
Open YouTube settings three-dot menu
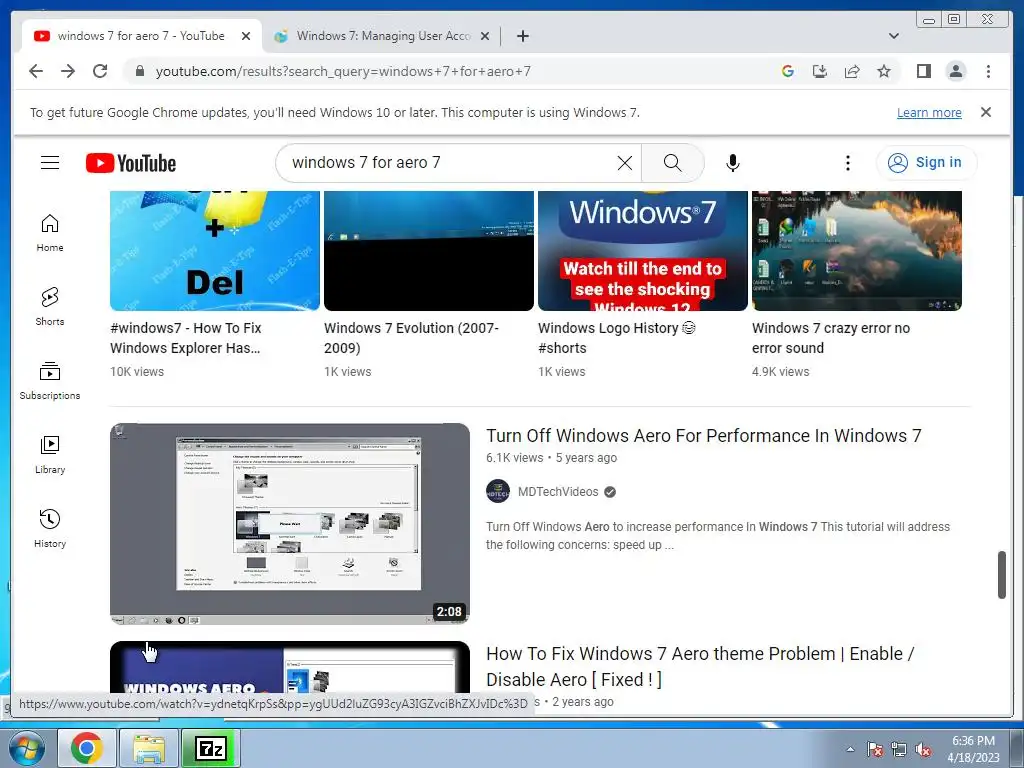point(848,163)
